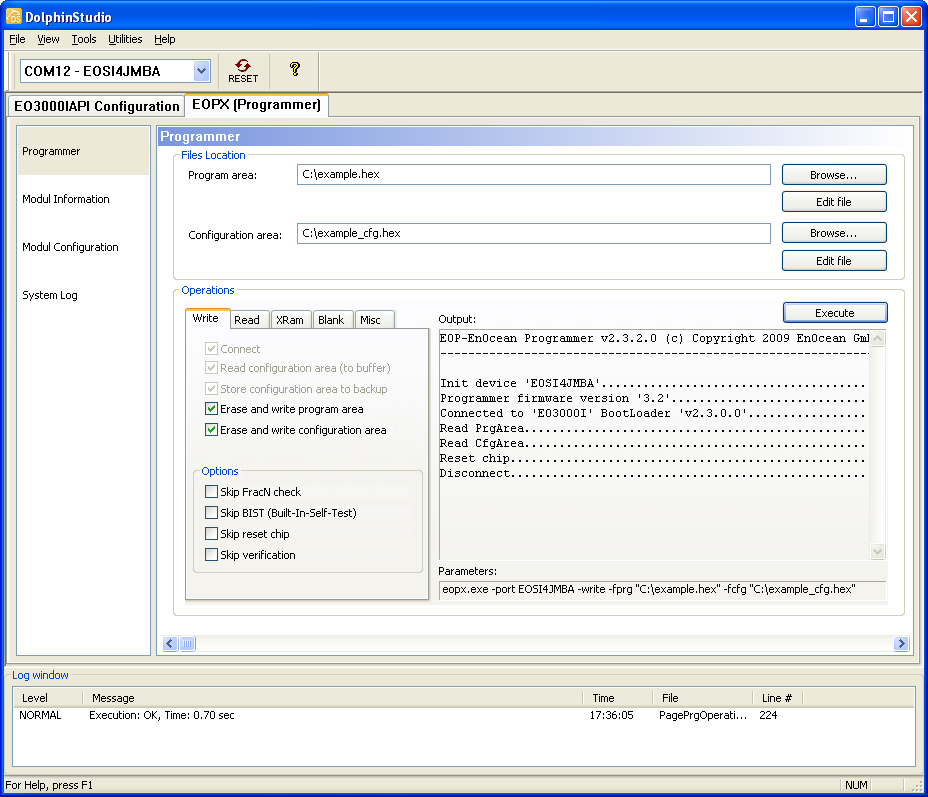Image resolution: width=928 pixels, height=797 pixels.
Task: Click the Message column header in Log window
Action: point(333,698)
